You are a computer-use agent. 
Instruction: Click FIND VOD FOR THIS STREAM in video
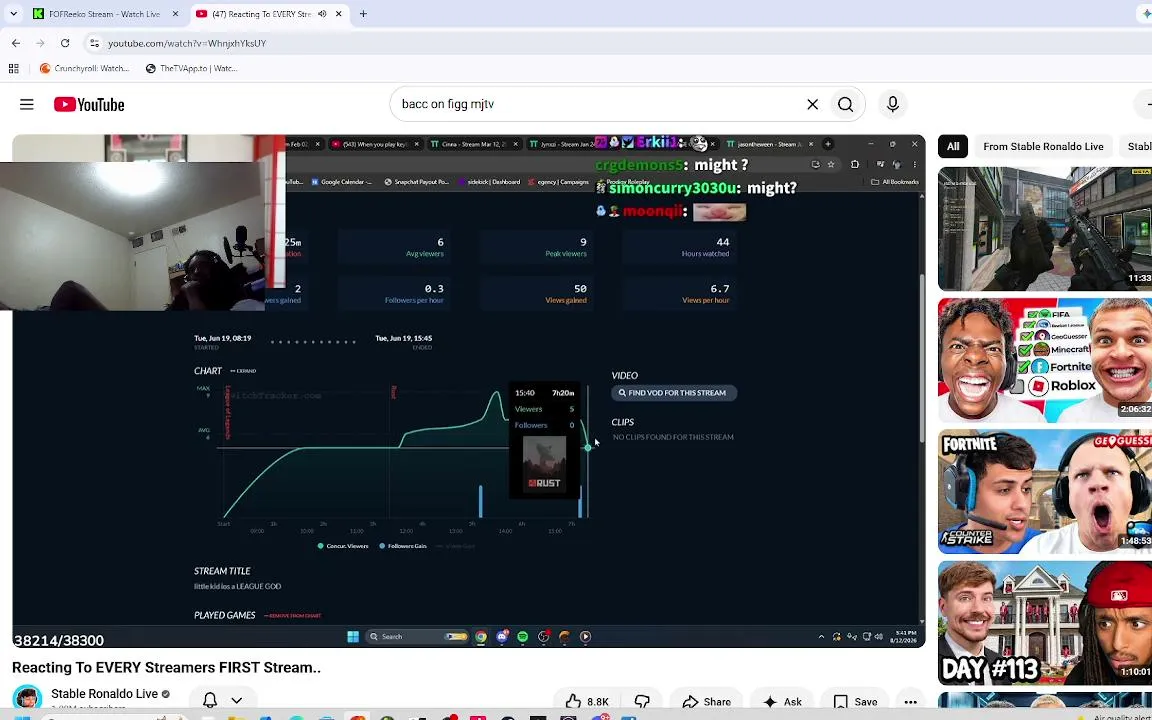tap(674, 393)
